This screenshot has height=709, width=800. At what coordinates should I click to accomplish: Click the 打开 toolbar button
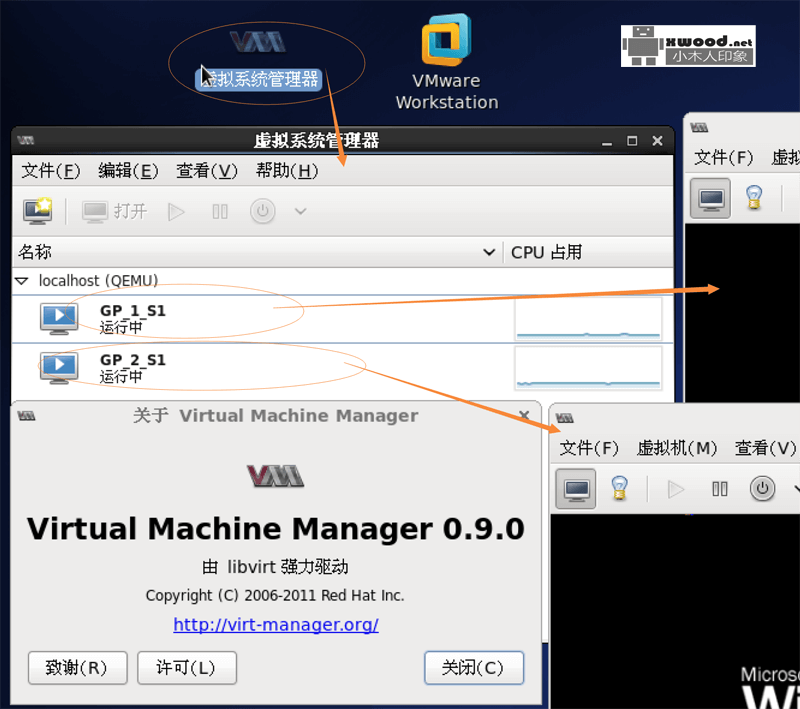pyautogui.click(x=115, y=211)
